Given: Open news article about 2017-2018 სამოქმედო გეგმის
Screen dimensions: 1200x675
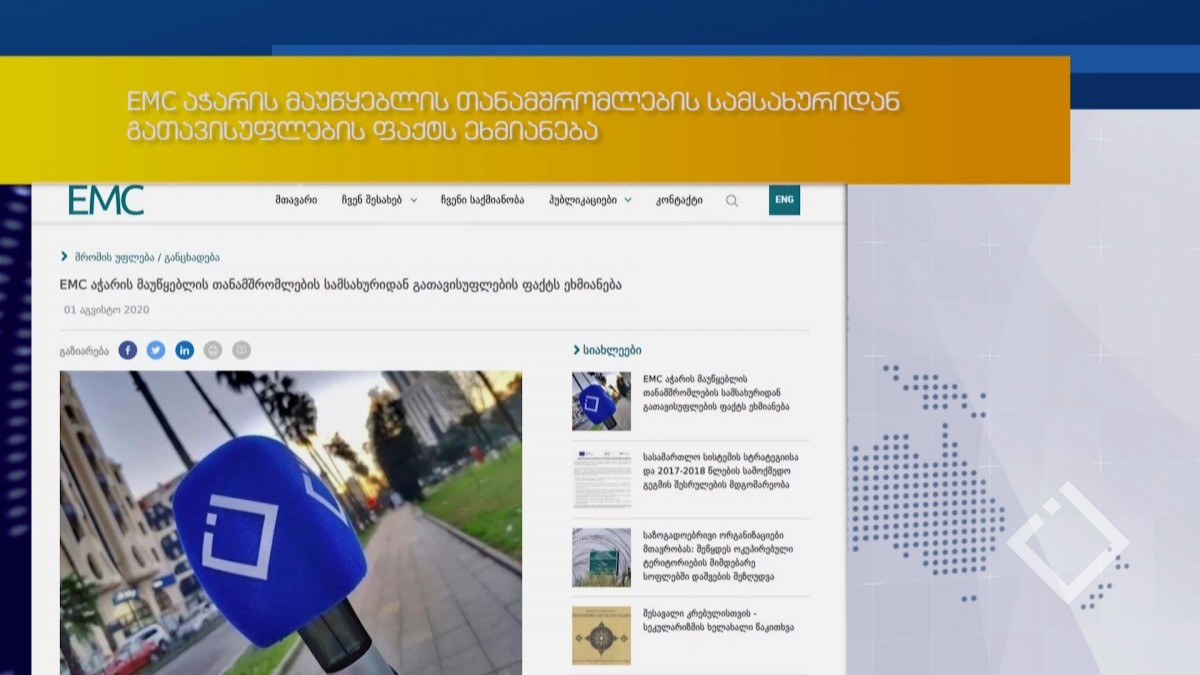Looking at the screenshot, I should [716, 470].
